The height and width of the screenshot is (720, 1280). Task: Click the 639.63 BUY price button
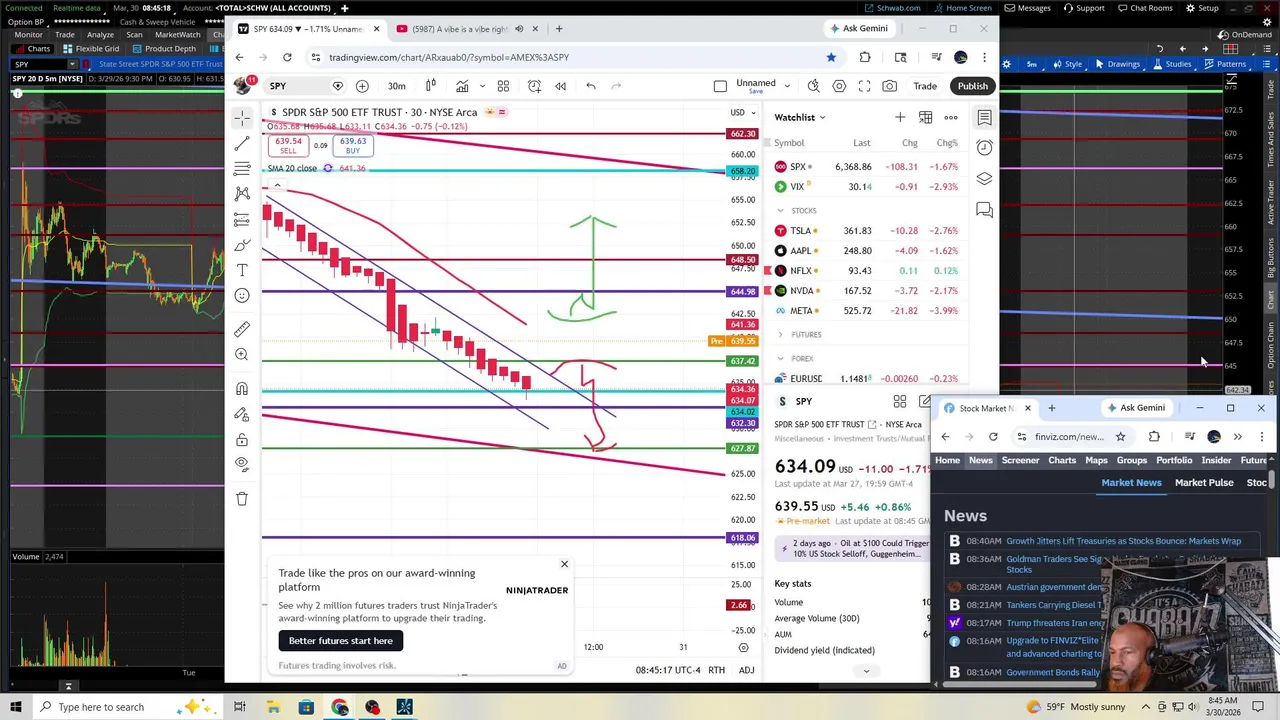coord(352,146)
